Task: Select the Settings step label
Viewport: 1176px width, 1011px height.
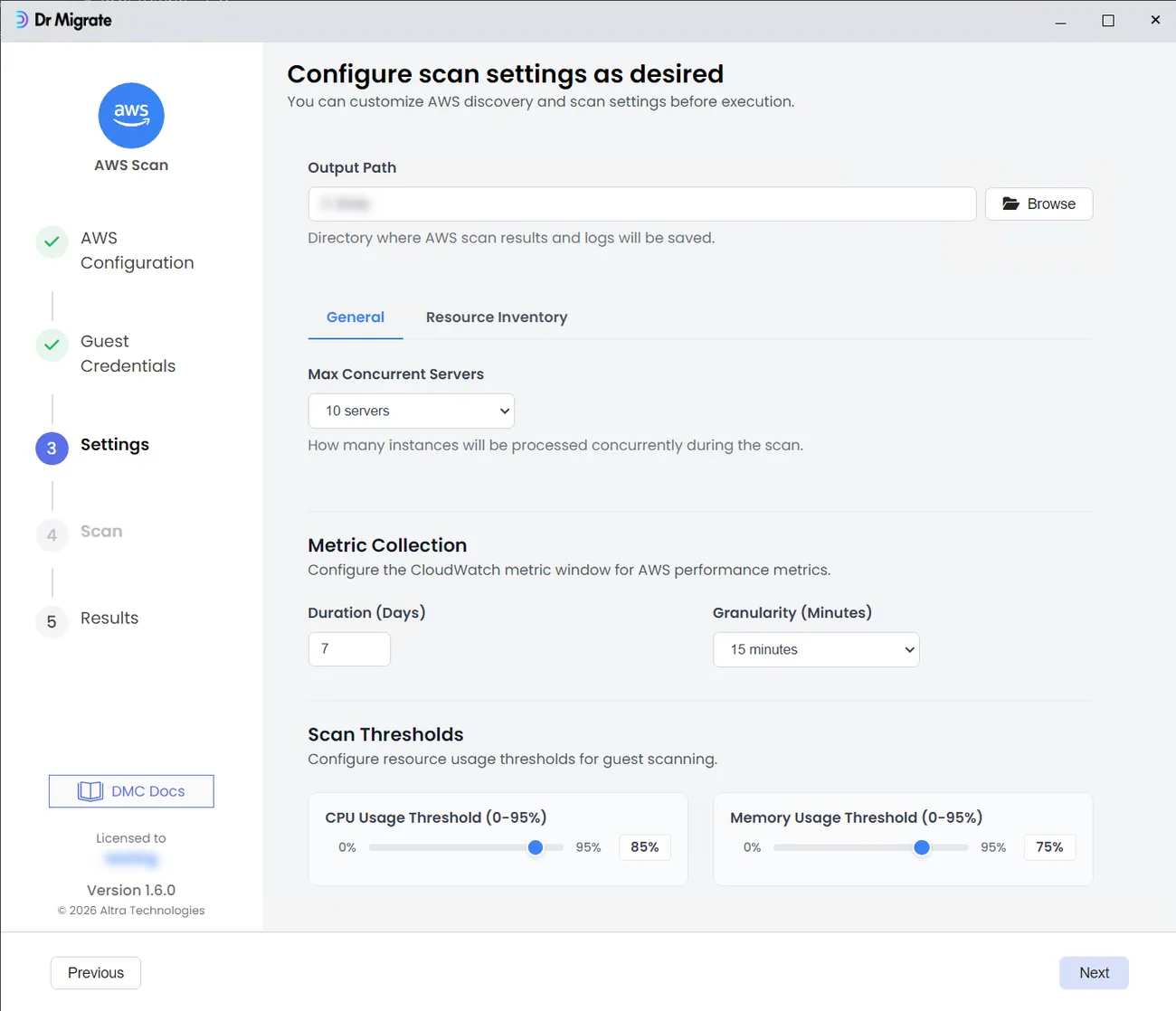Action: click(115, 444)
